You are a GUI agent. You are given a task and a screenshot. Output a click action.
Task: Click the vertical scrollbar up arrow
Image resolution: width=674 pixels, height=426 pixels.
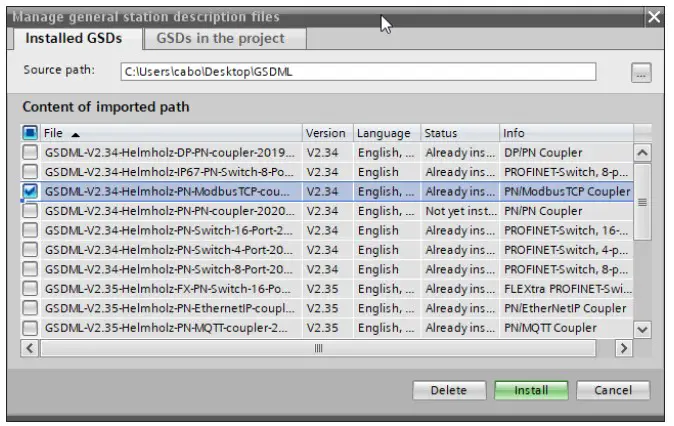pos(642,153)
